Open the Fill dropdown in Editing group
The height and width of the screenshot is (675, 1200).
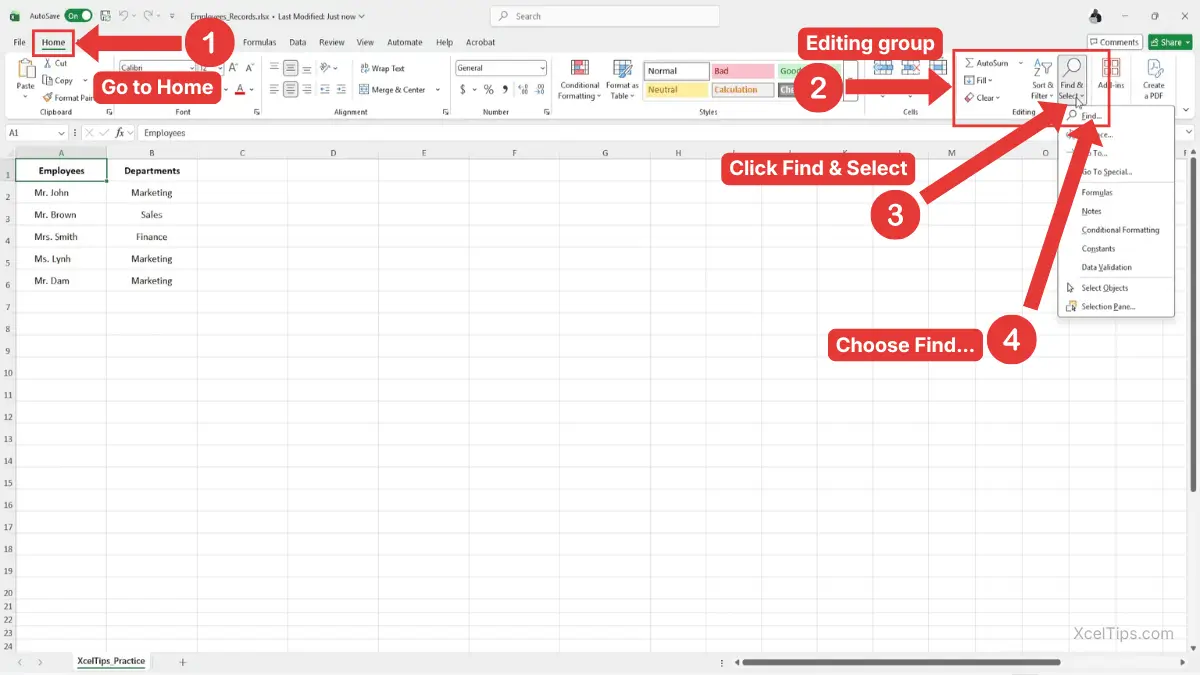click(x=979, y=80)
